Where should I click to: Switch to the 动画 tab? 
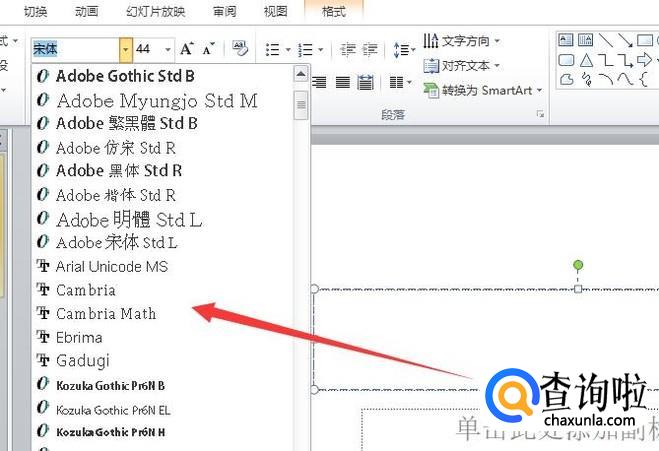tap(87, 11)
